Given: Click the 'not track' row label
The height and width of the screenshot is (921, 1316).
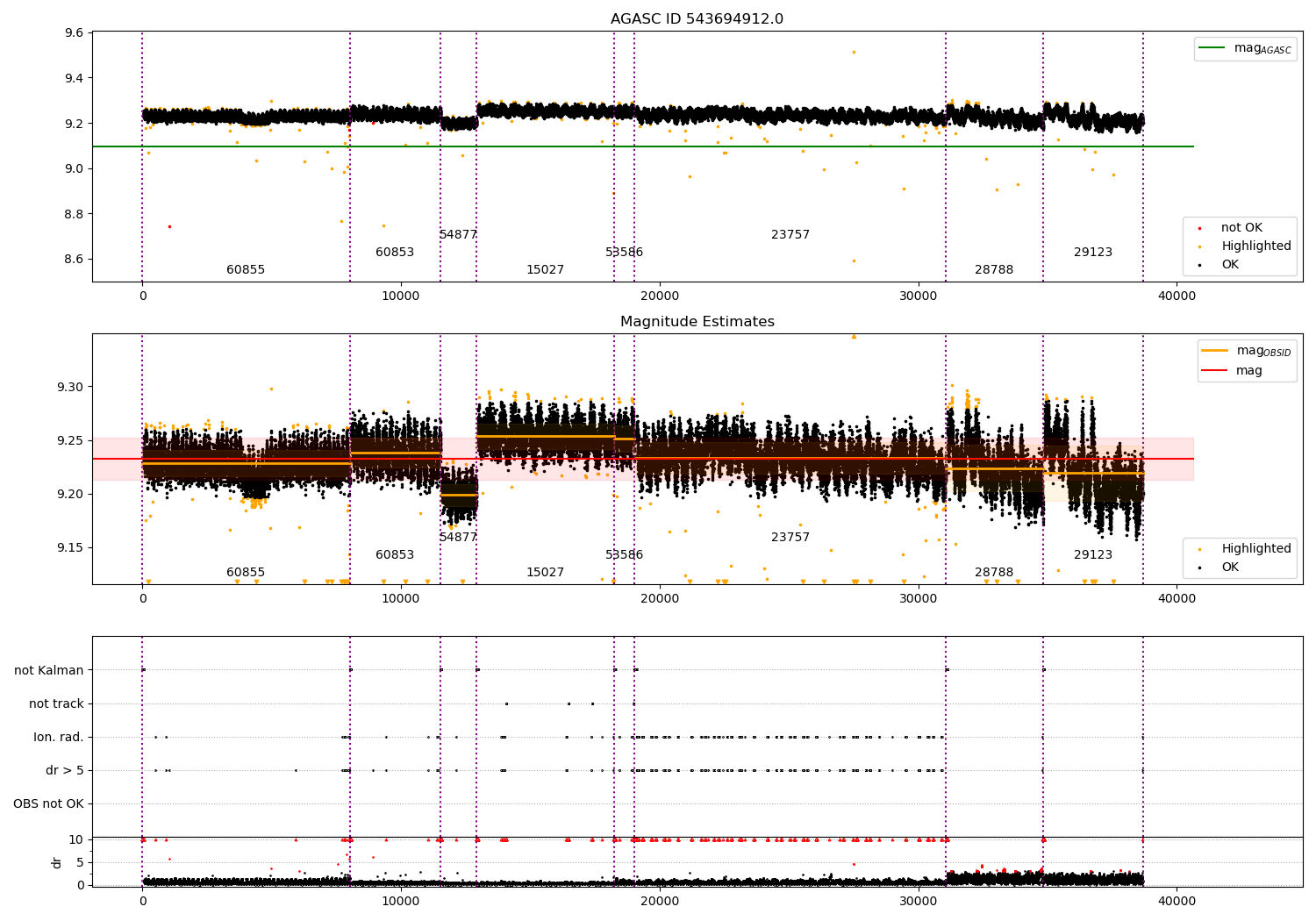Looking at the screenshot, I should click(56, 704).
